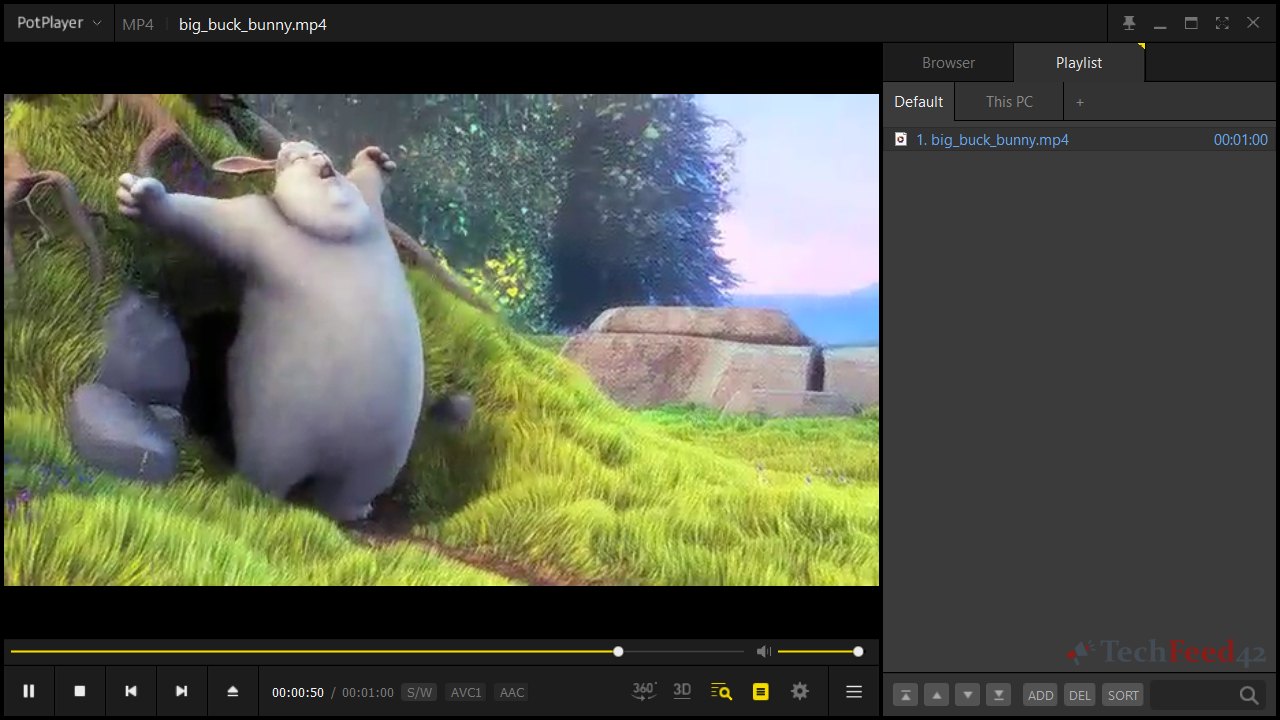Enter fullscreen mode from title bar
Viewport: 1280px width, 720px height.
point(1222,23)
